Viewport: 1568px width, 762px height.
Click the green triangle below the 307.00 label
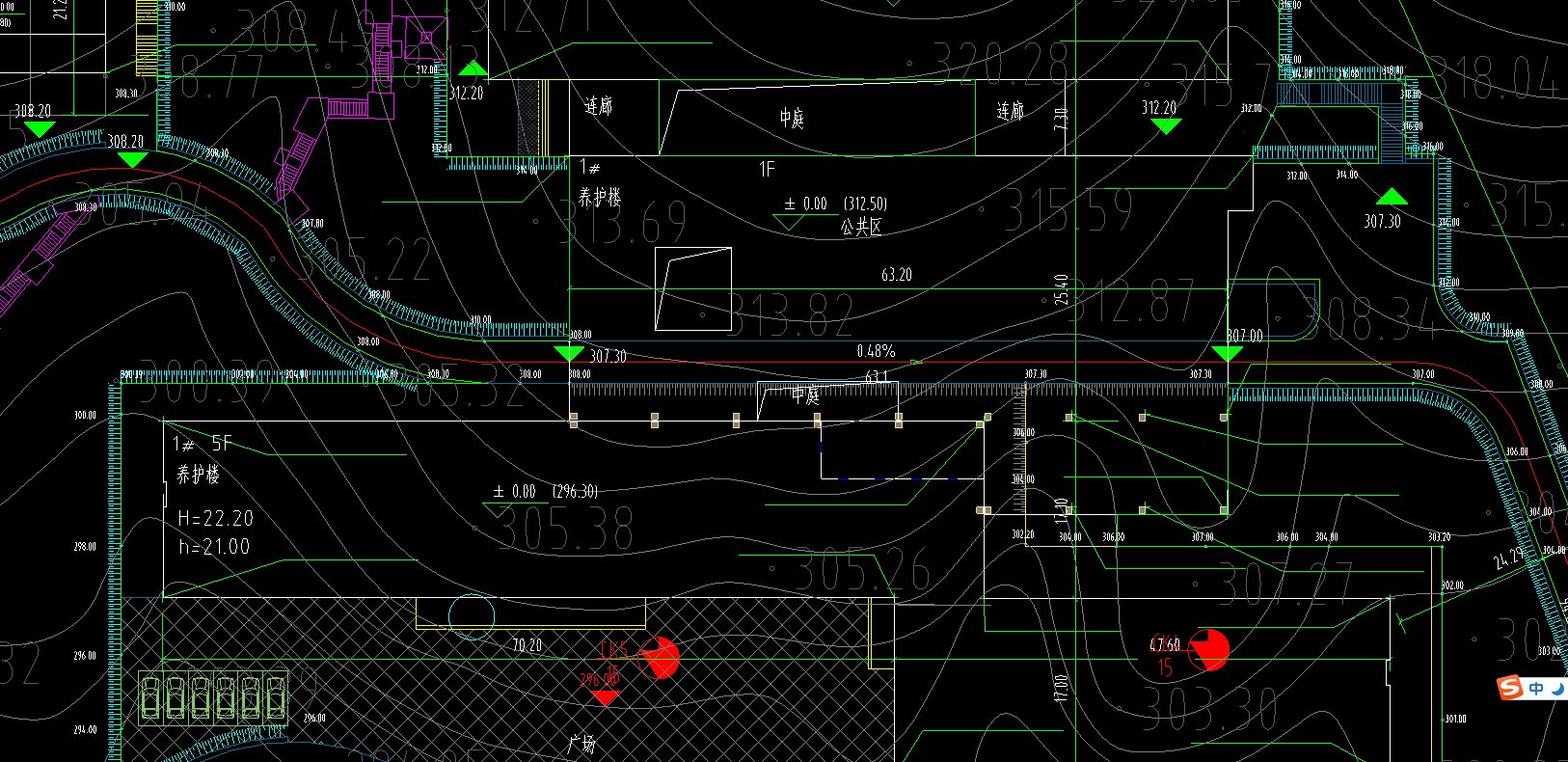tap(1227, 354)
